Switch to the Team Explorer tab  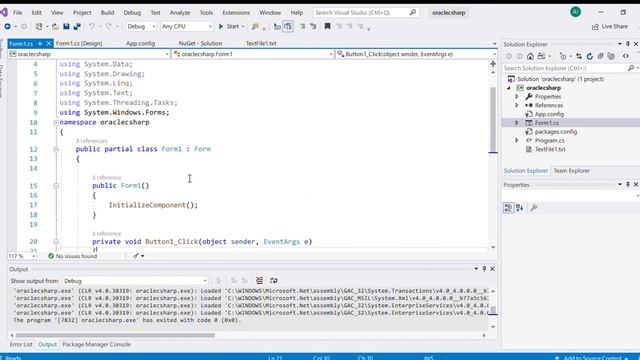coord(571,171)
